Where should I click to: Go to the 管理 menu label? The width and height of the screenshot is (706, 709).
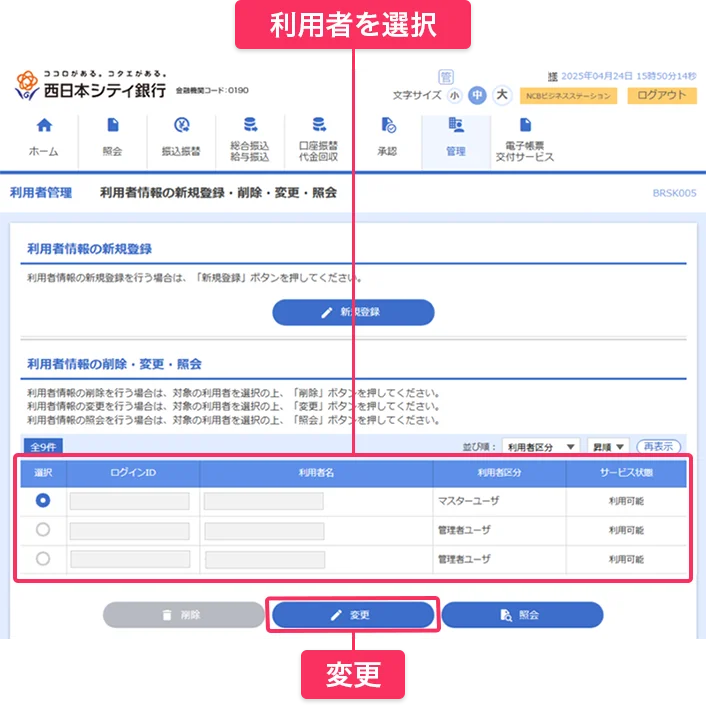tap(456, 151)
